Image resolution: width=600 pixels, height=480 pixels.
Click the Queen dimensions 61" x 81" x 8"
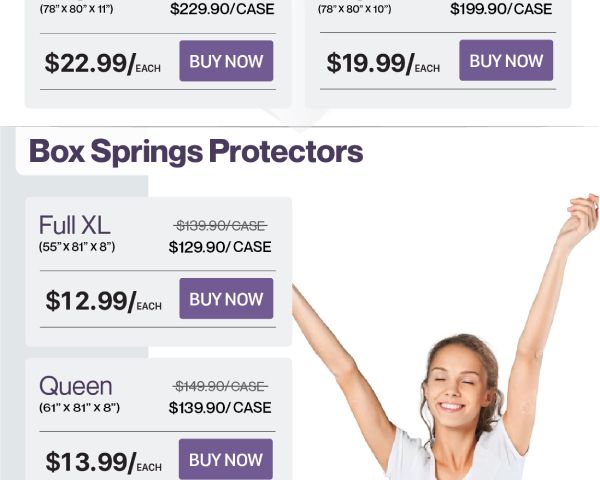tap(79, 407)
